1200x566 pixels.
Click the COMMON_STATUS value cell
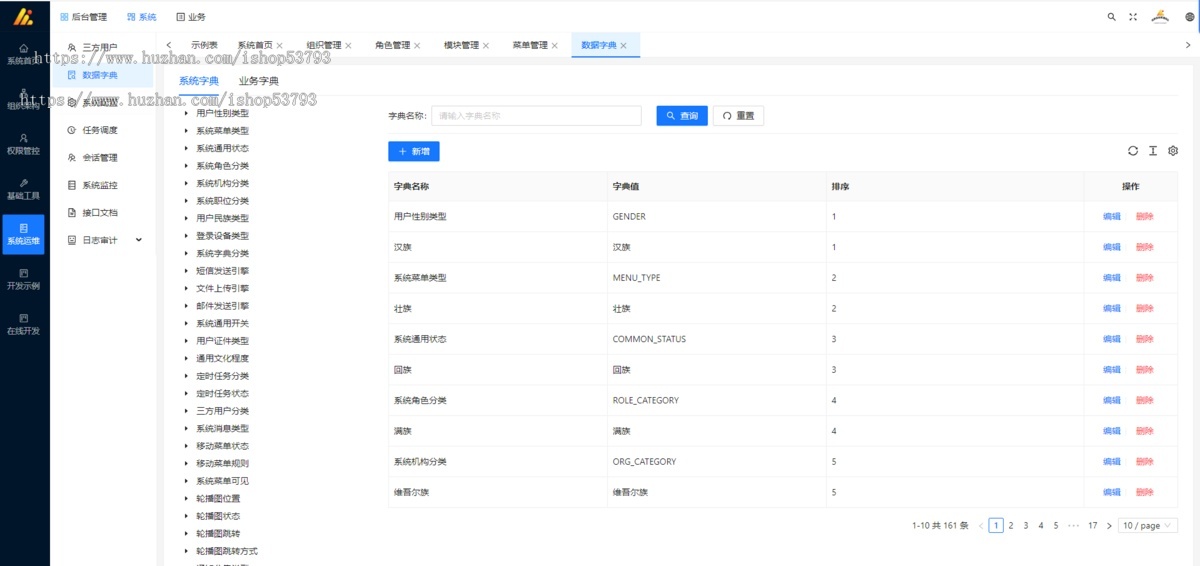tap(650, 340)
